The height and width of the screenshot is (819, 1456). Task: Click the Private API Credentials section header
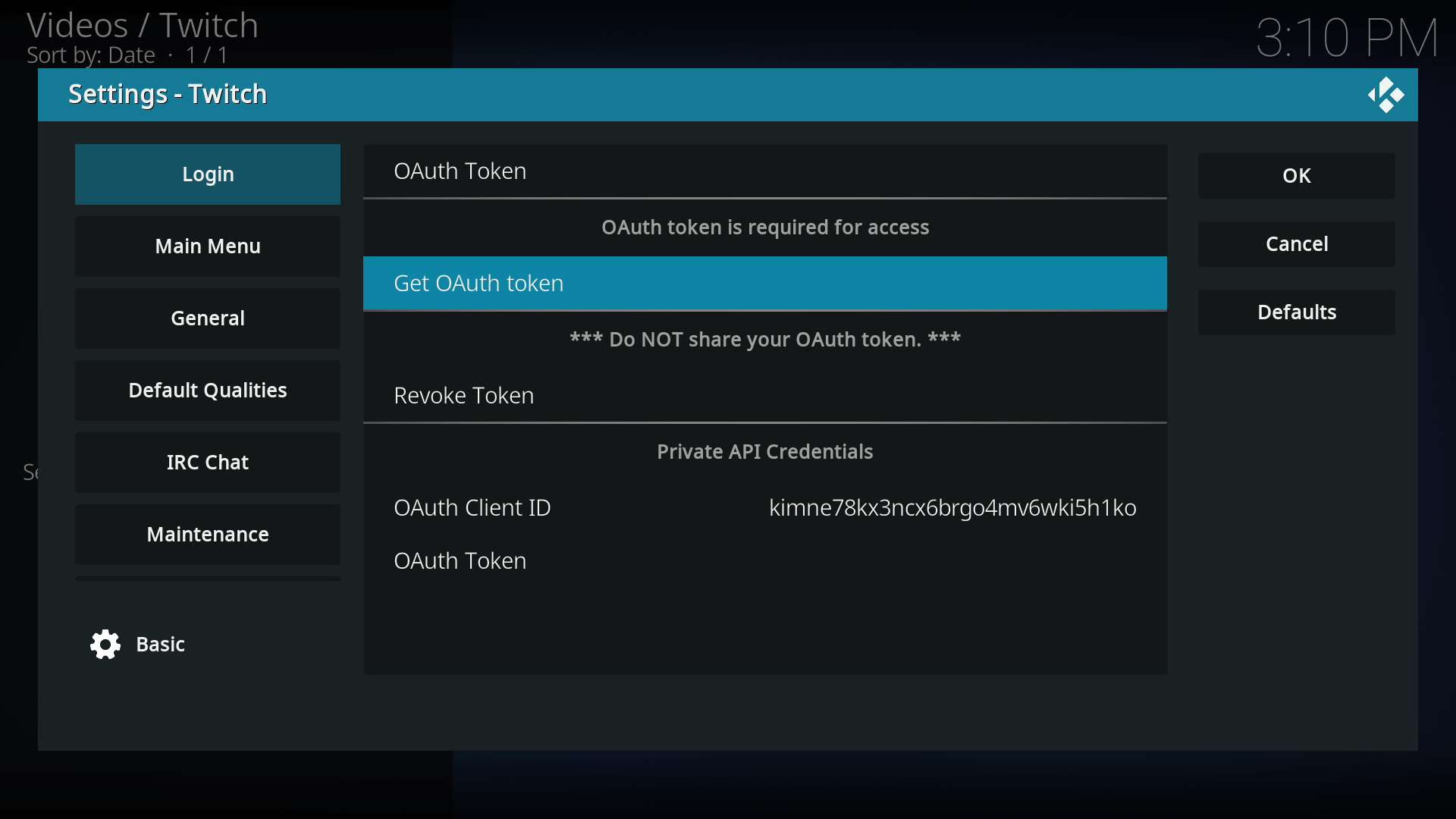765,451
